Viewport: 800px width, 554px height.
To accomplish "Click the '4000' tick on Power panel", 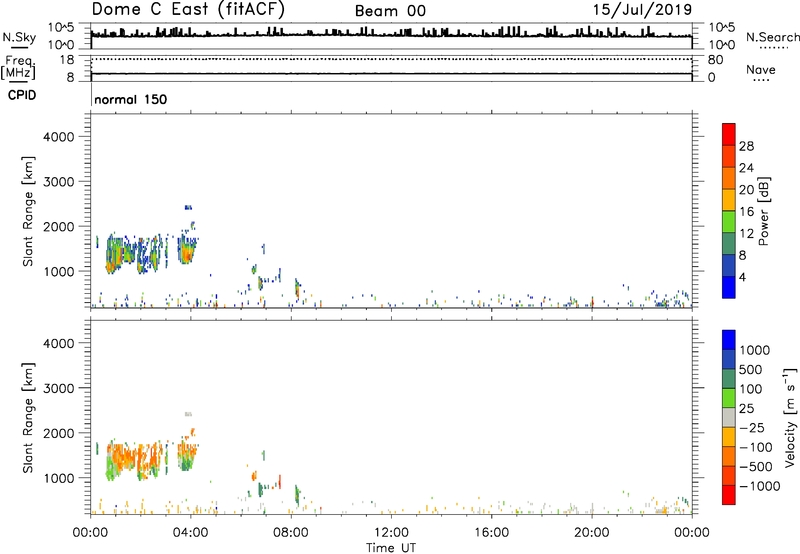I will (58, 137).
